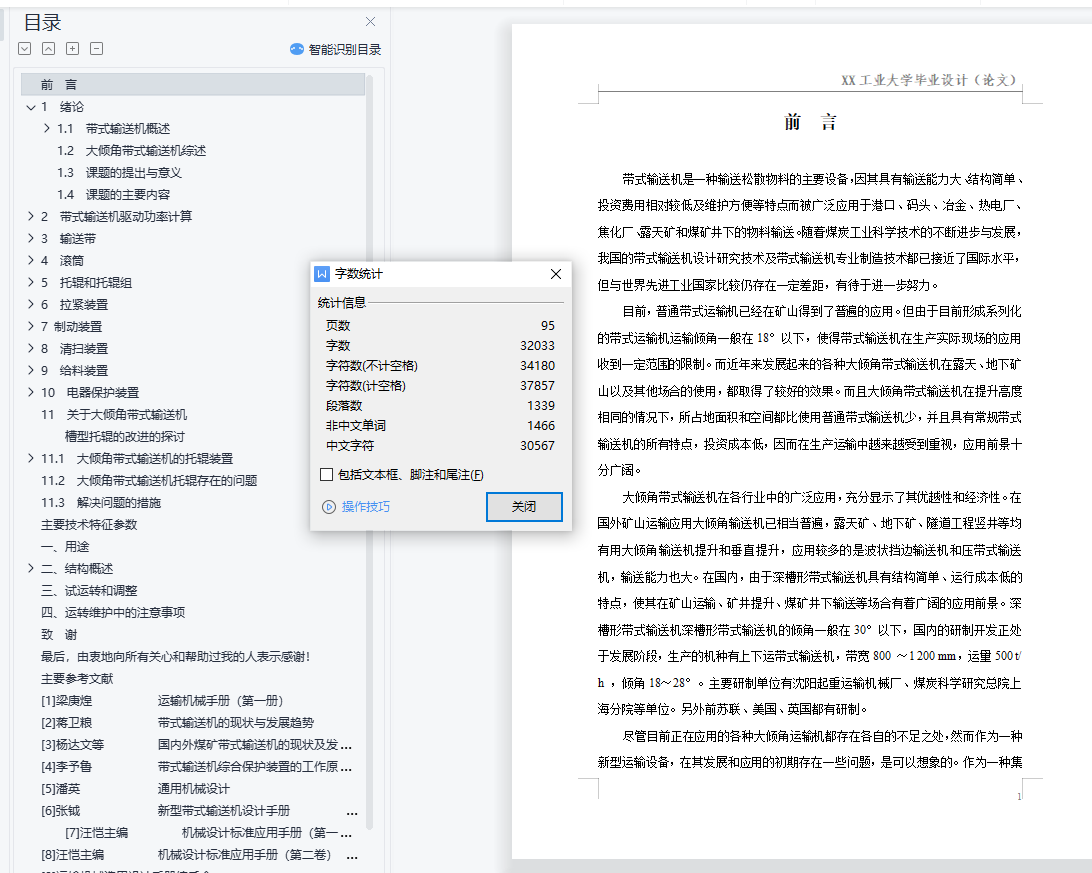
Task: Click the 中文字符 value 30567
Action: pyautogui.click(x=538, y=446)
